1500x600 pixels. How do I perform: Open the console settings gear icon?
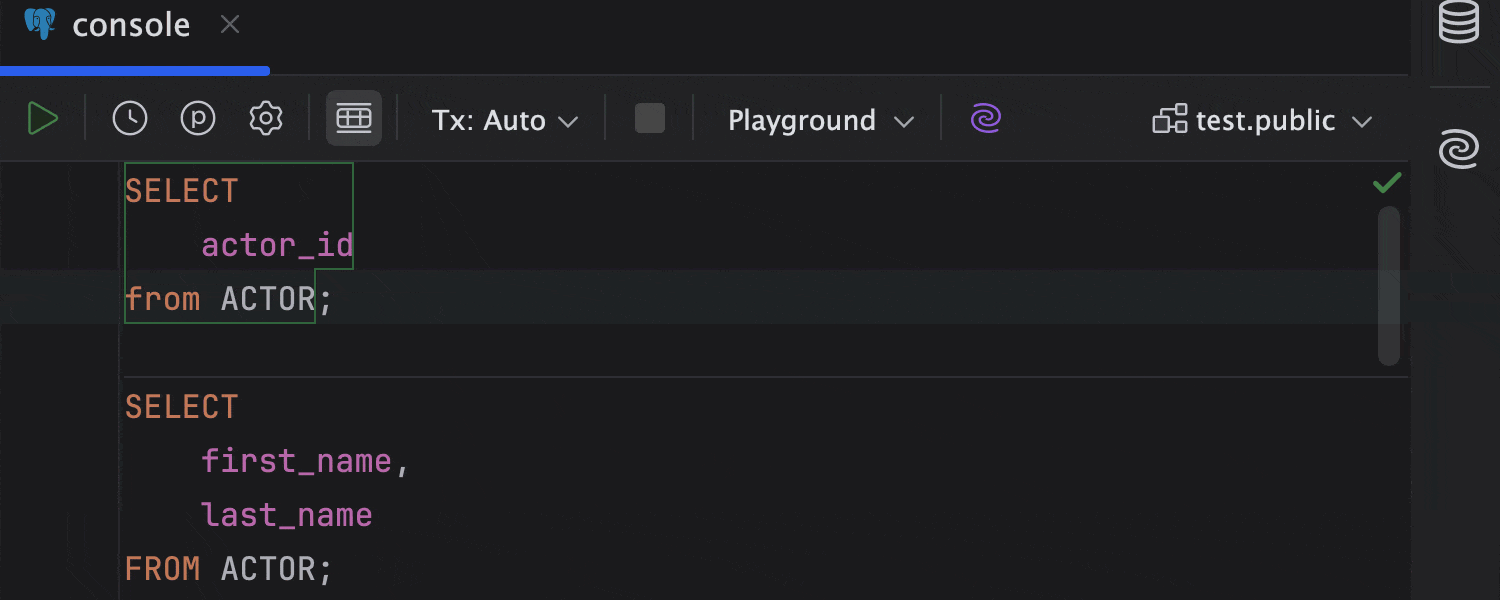tap(265, 118)
